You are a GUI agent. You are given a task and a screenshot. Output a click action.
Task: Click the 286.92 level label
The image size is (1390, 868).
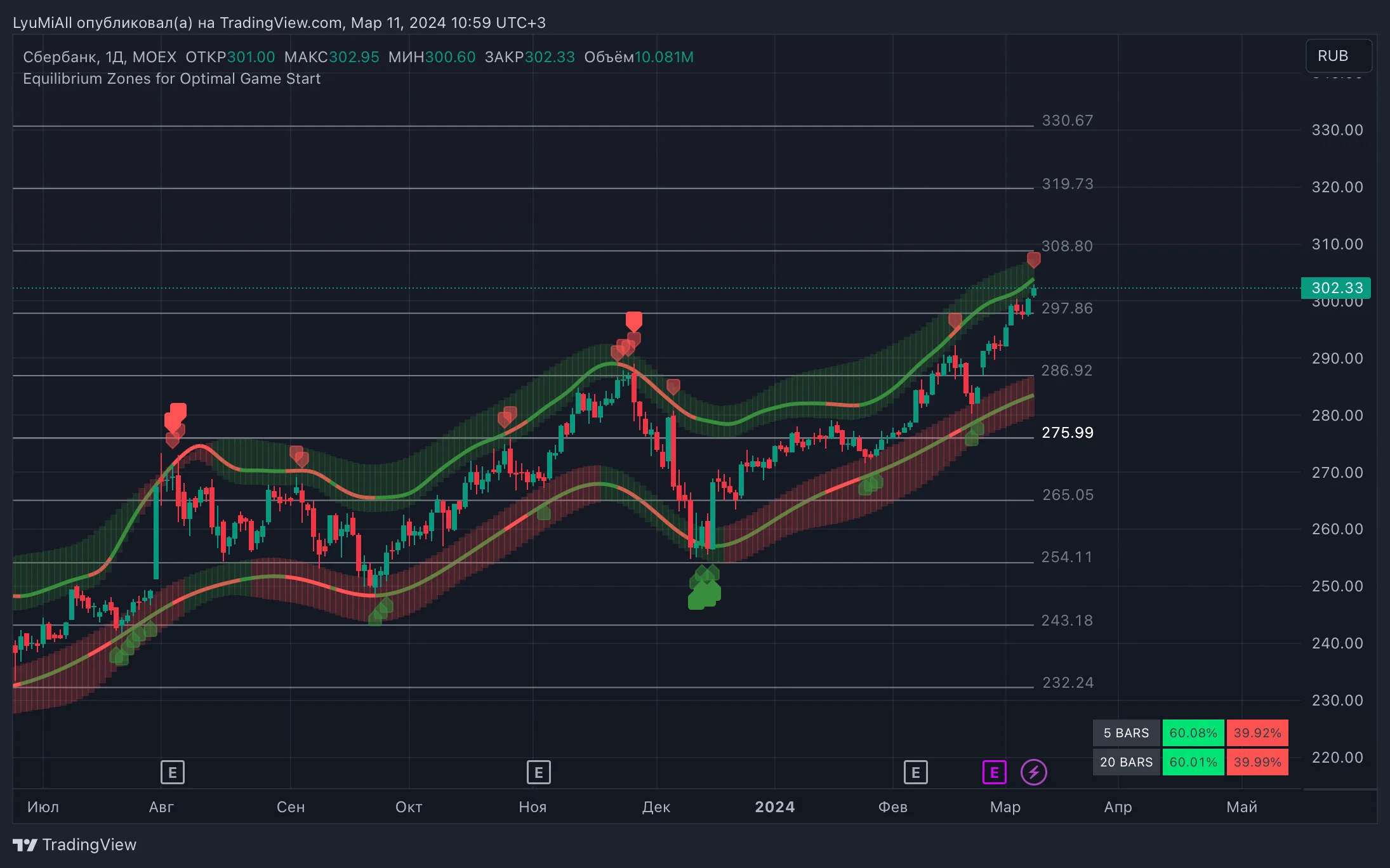[1068, 371]
